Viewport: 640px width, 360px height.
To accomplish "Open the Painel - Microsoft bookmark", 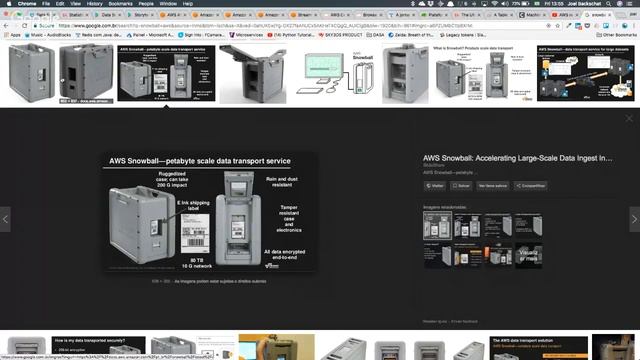I will pyautogui.click(x=150, y=35).
